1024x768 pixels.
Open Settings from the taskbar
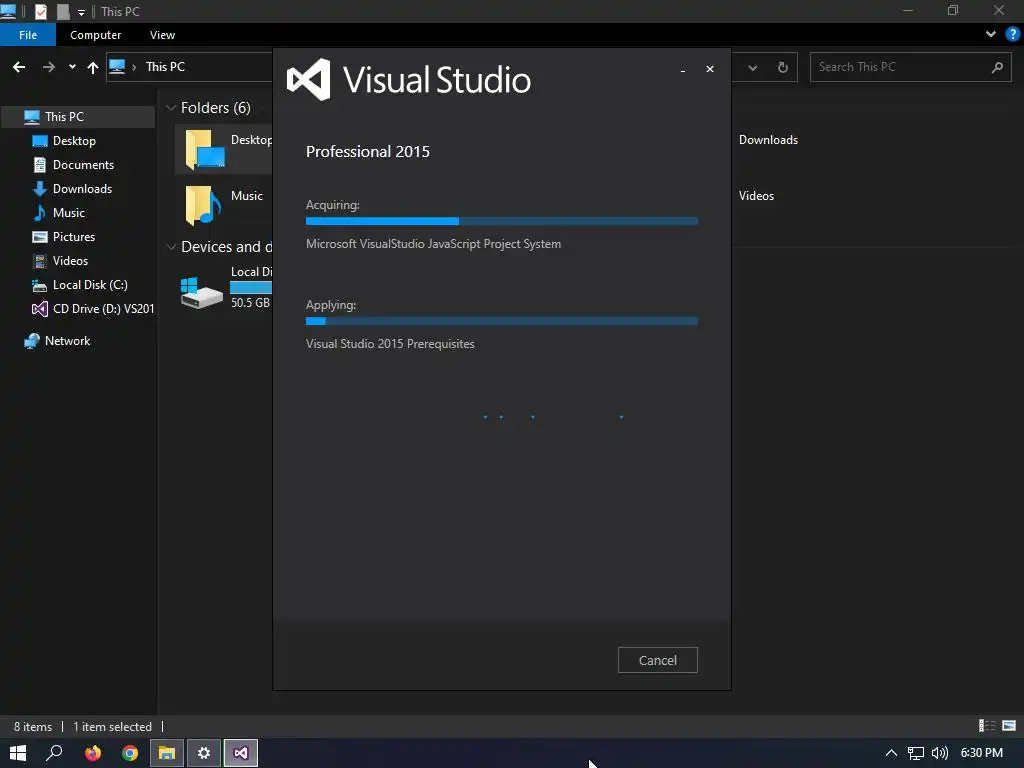point(204,753)
